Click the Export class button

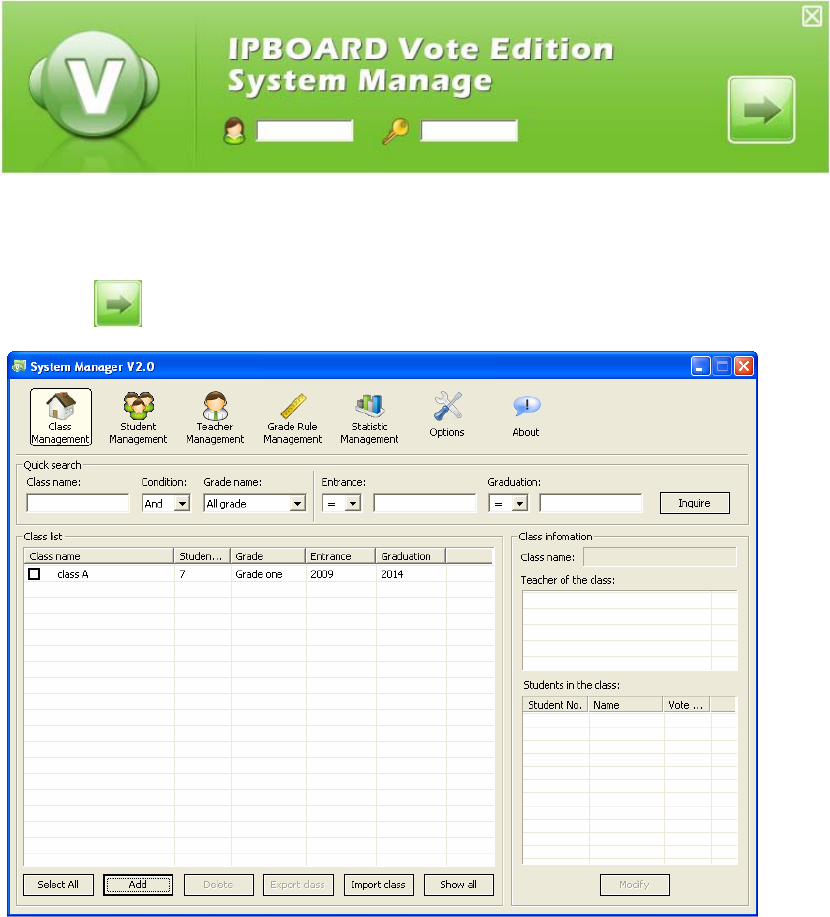coord(298,884)
